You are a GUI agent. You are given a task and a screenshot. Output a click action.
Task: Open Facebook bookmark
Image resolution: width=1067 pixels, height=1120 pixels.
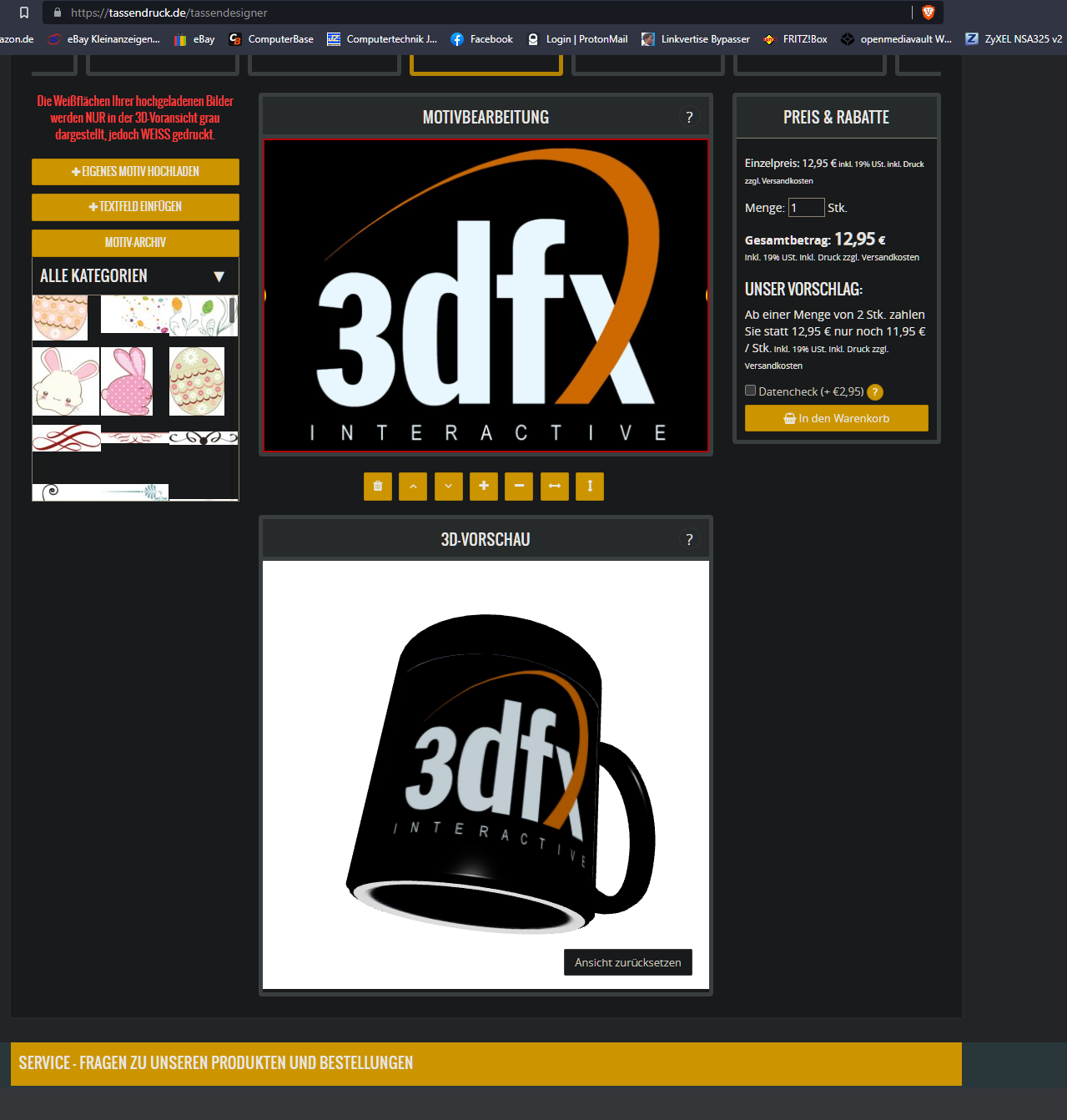click(481, 39)
